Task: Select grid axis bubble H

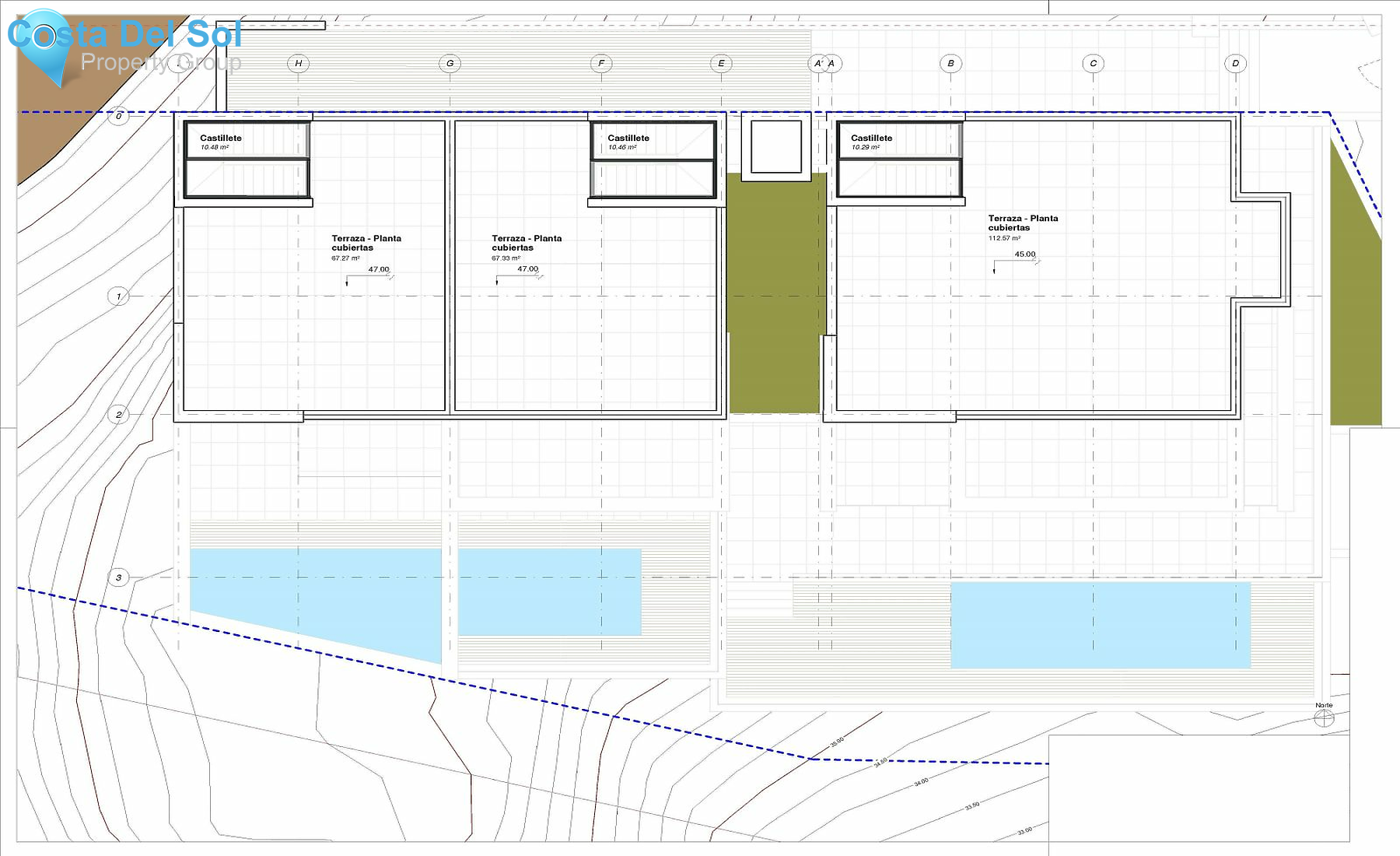Action: 298,64
